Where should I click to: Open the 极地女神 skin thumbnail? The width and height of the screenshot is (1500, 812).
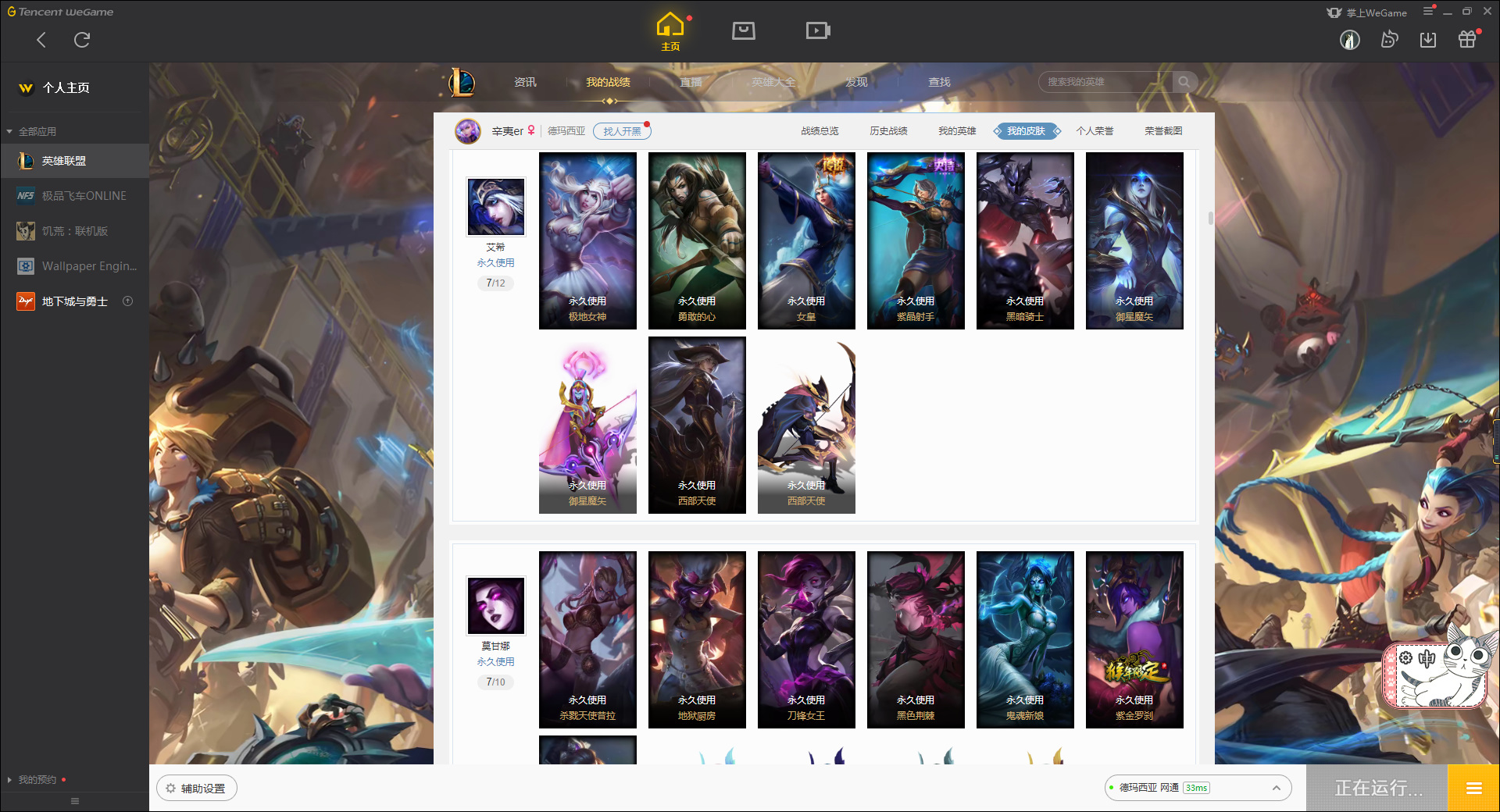(587, 240)
